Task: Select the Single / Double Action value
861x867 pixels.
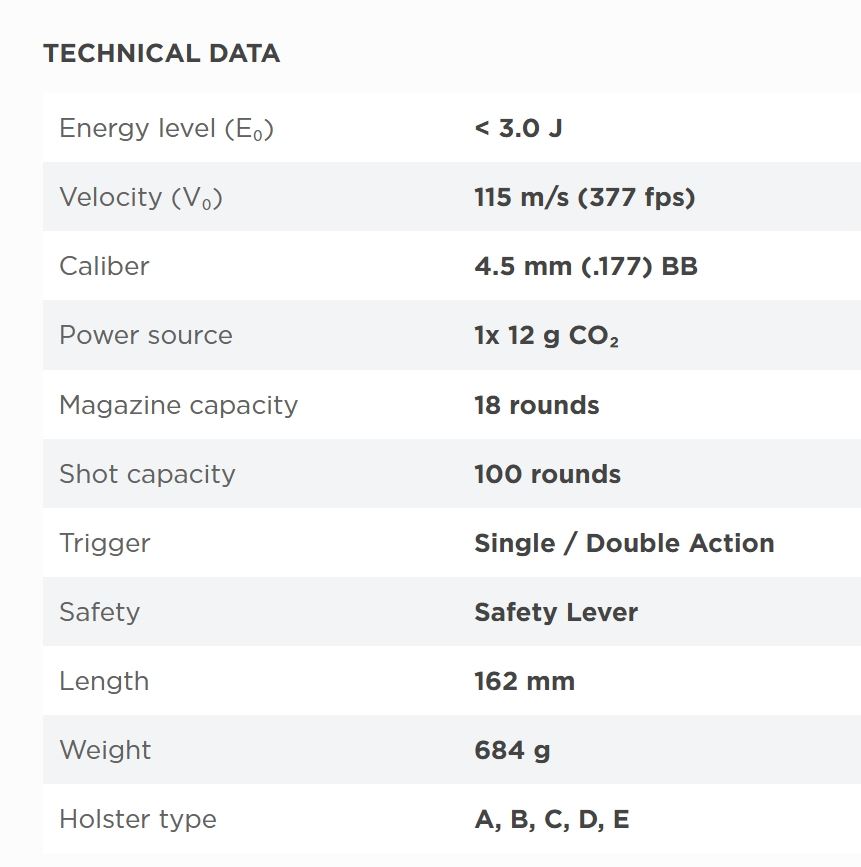Action: pyautogui.click(x=624, y=543)
